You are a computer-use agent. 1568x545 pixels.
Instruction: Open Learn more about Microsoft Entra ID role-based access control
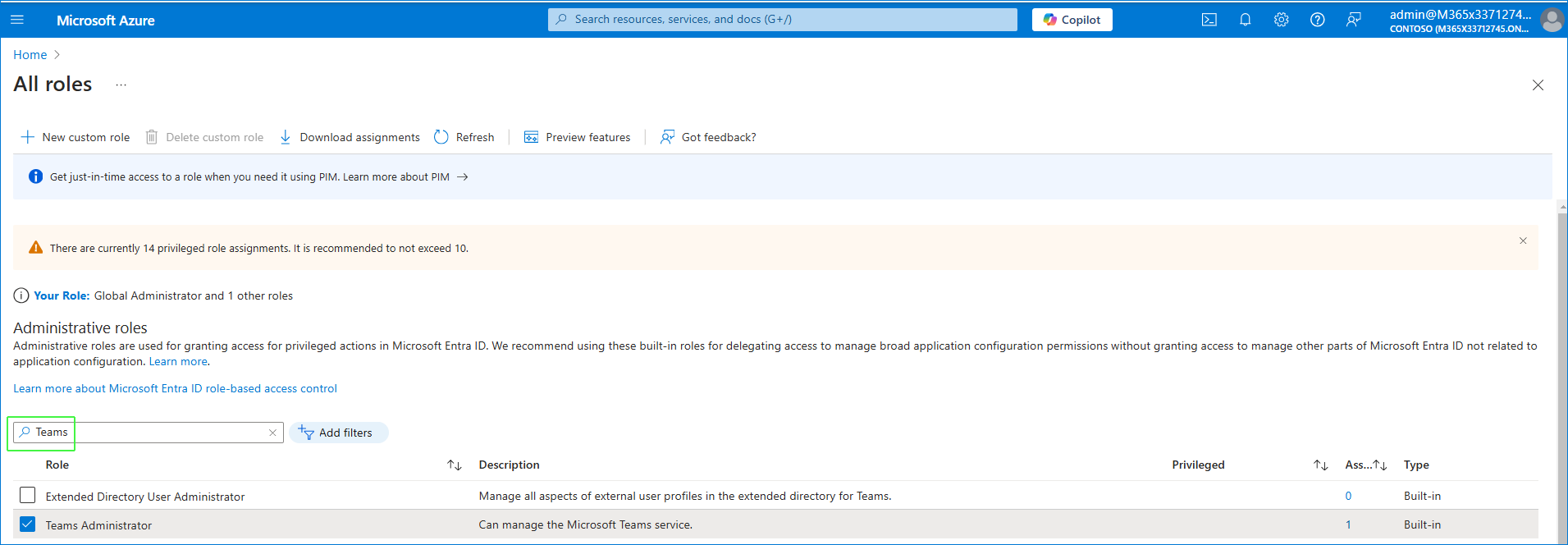pos(175,388)
